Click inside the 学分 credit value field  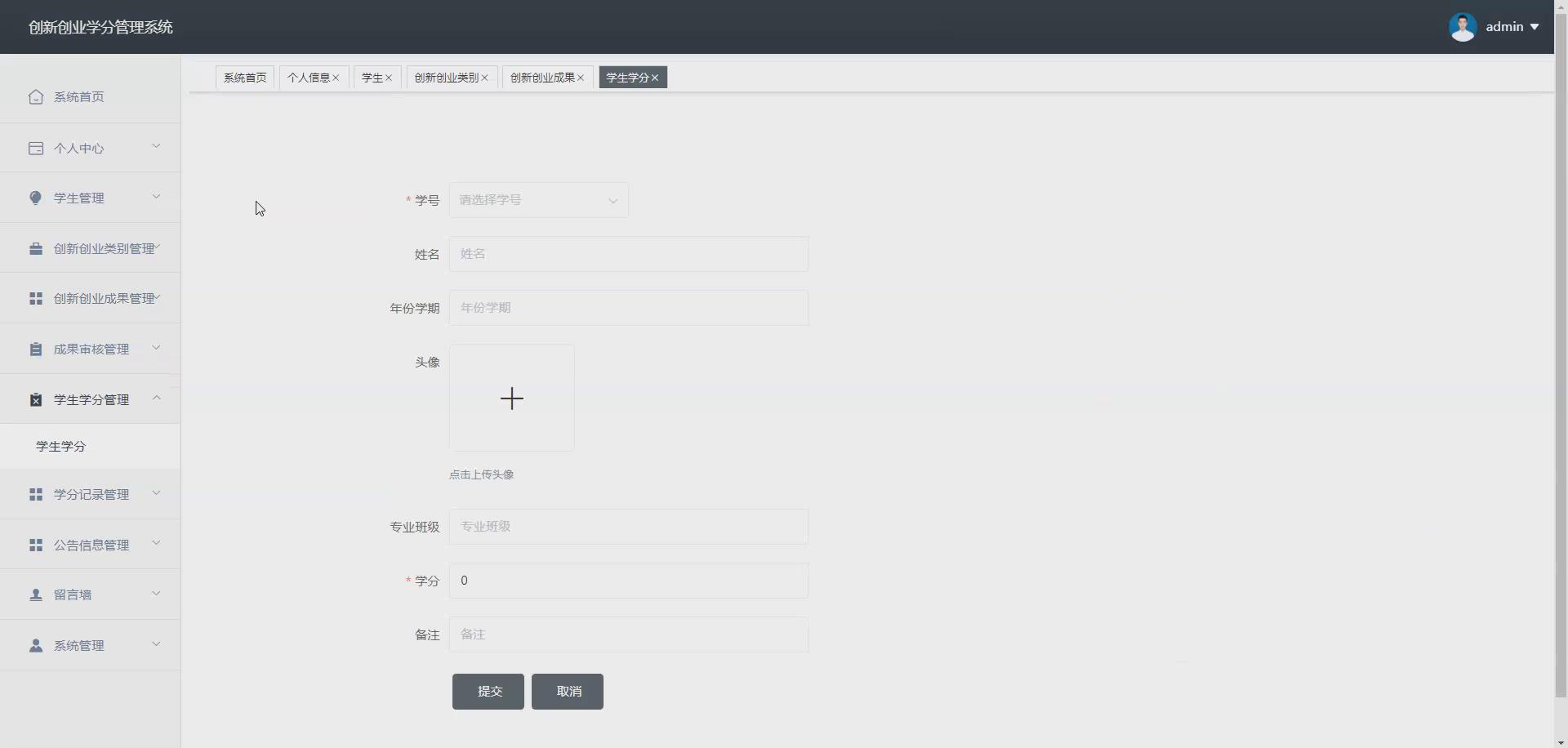click(628, 581)
